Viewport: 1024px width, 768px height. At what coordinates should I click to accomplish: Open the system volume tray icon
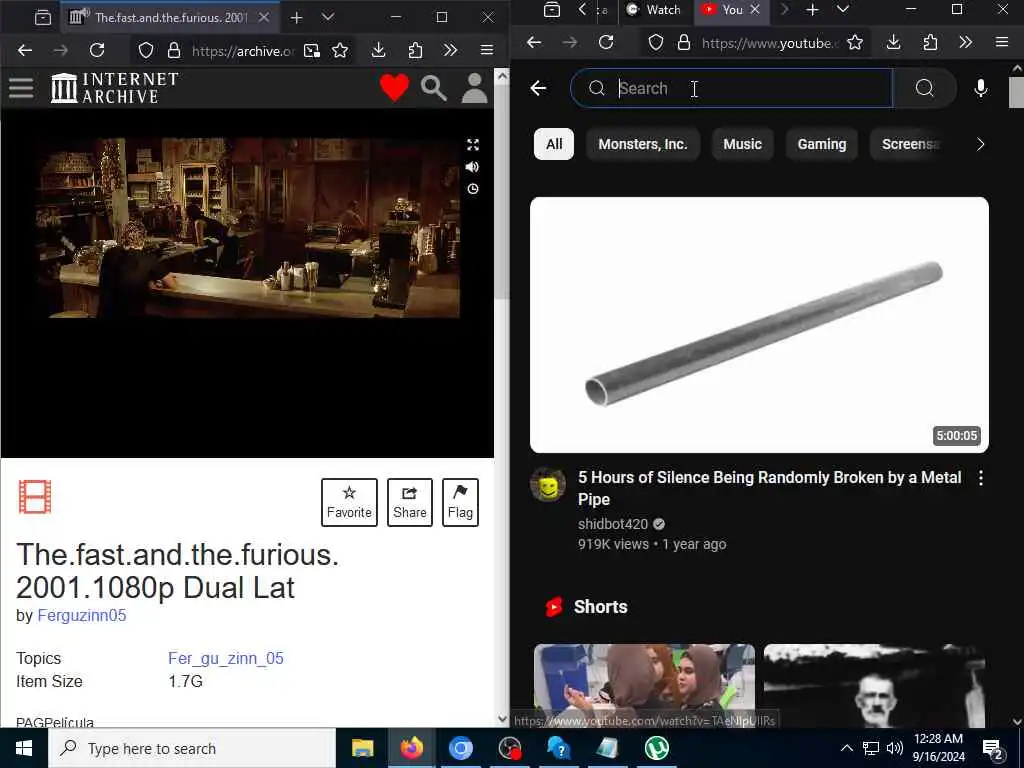895,748
